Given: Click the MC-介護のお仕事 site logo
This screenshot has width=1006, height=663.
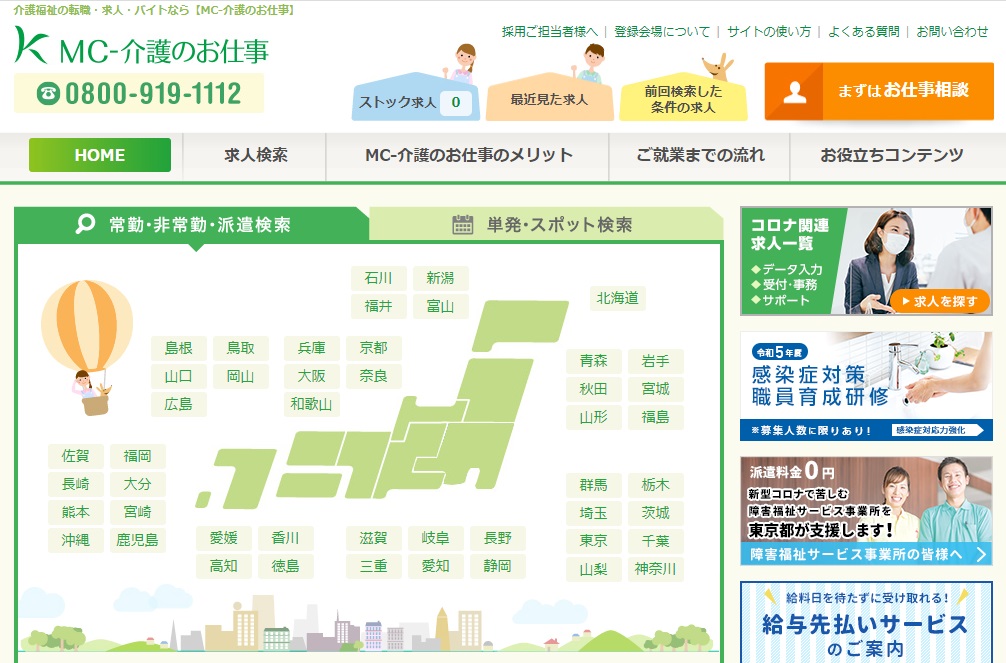Looking at the screenshot, I should pyautogui.click(x=141, y=46).
